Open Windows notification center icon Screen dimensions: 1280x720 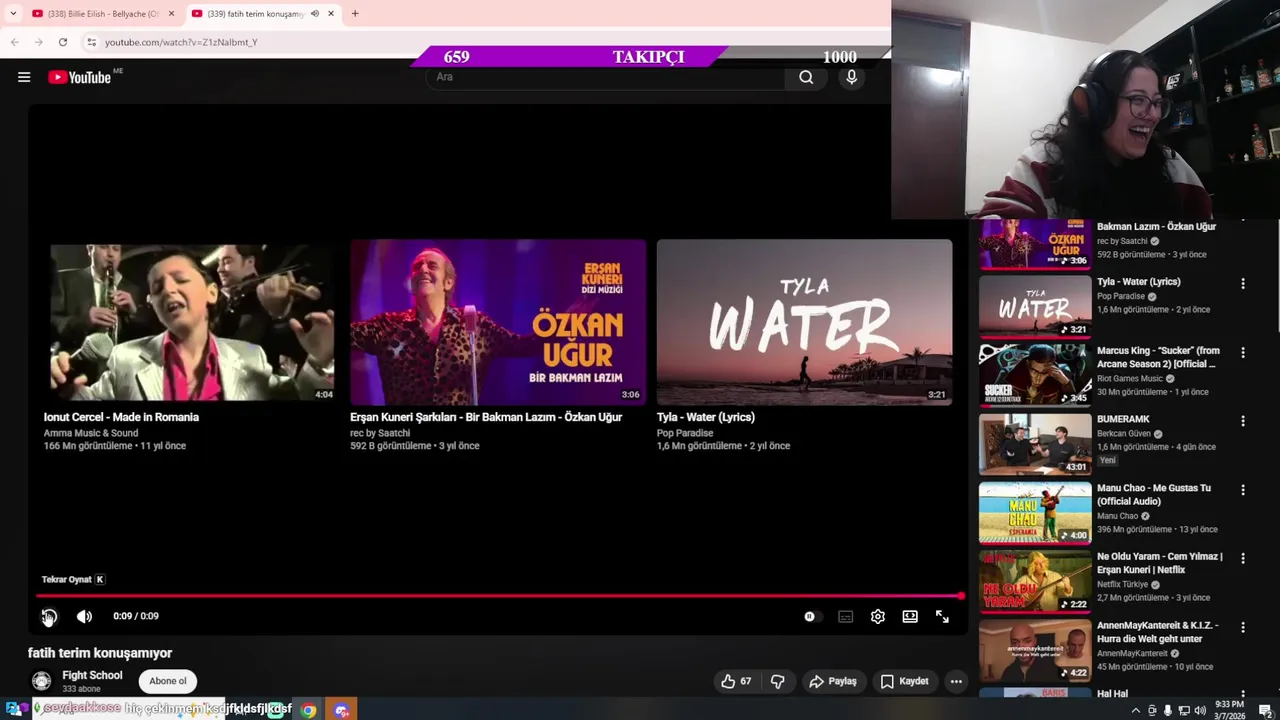[x=1265, y=710]
